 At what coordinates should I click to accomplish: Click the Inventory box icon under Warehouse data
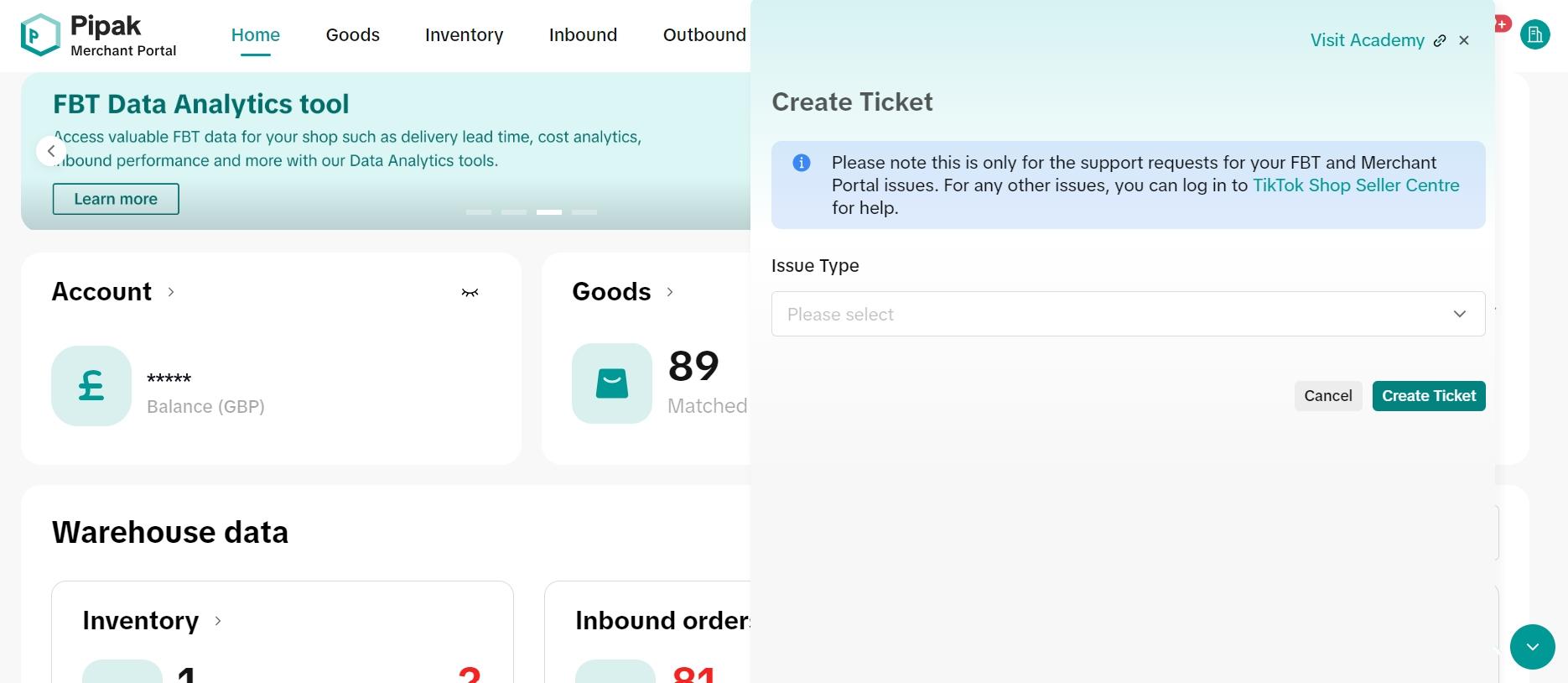pos(123,674)
